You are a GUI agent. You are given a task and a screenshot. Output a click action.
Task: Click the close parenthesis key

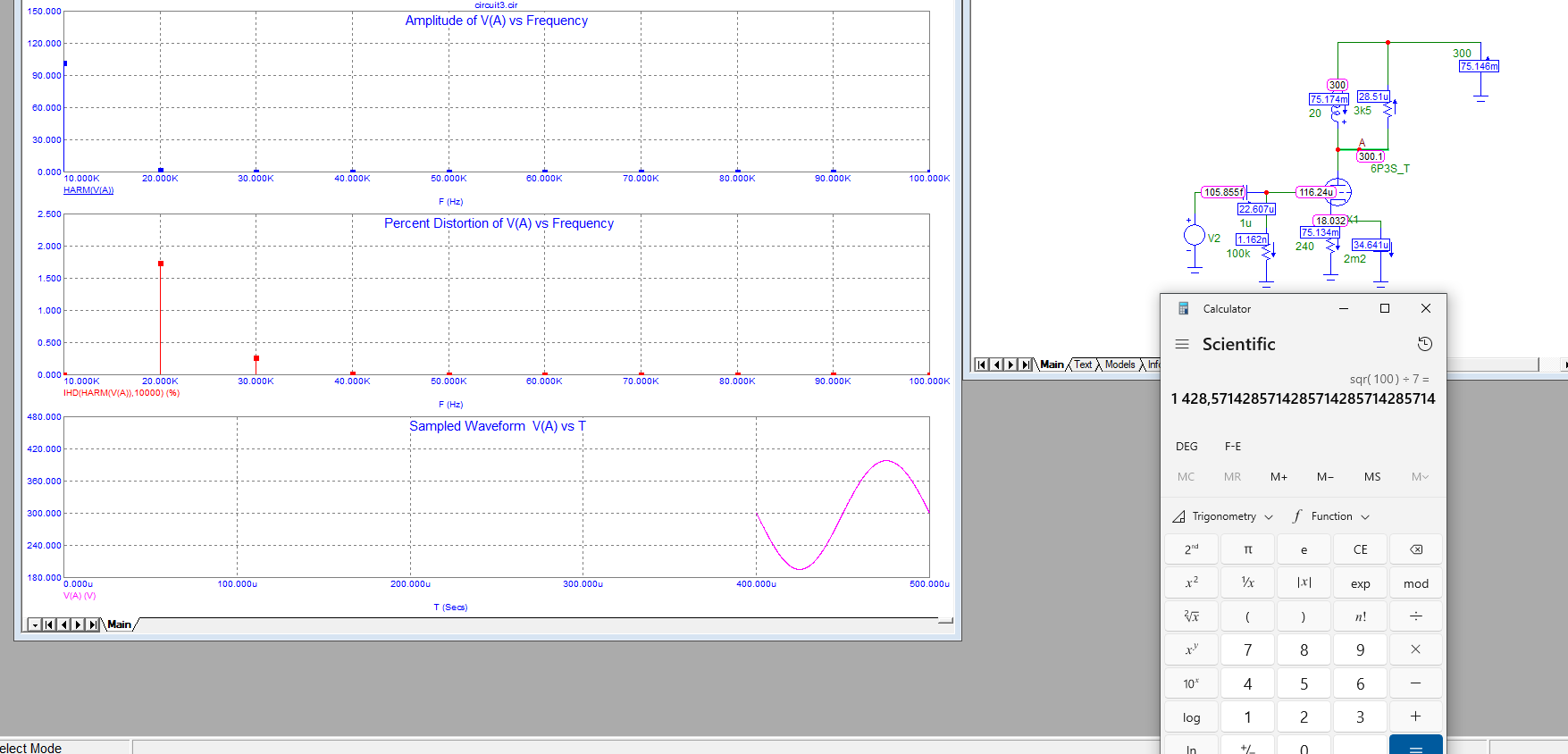[1304, 616]
